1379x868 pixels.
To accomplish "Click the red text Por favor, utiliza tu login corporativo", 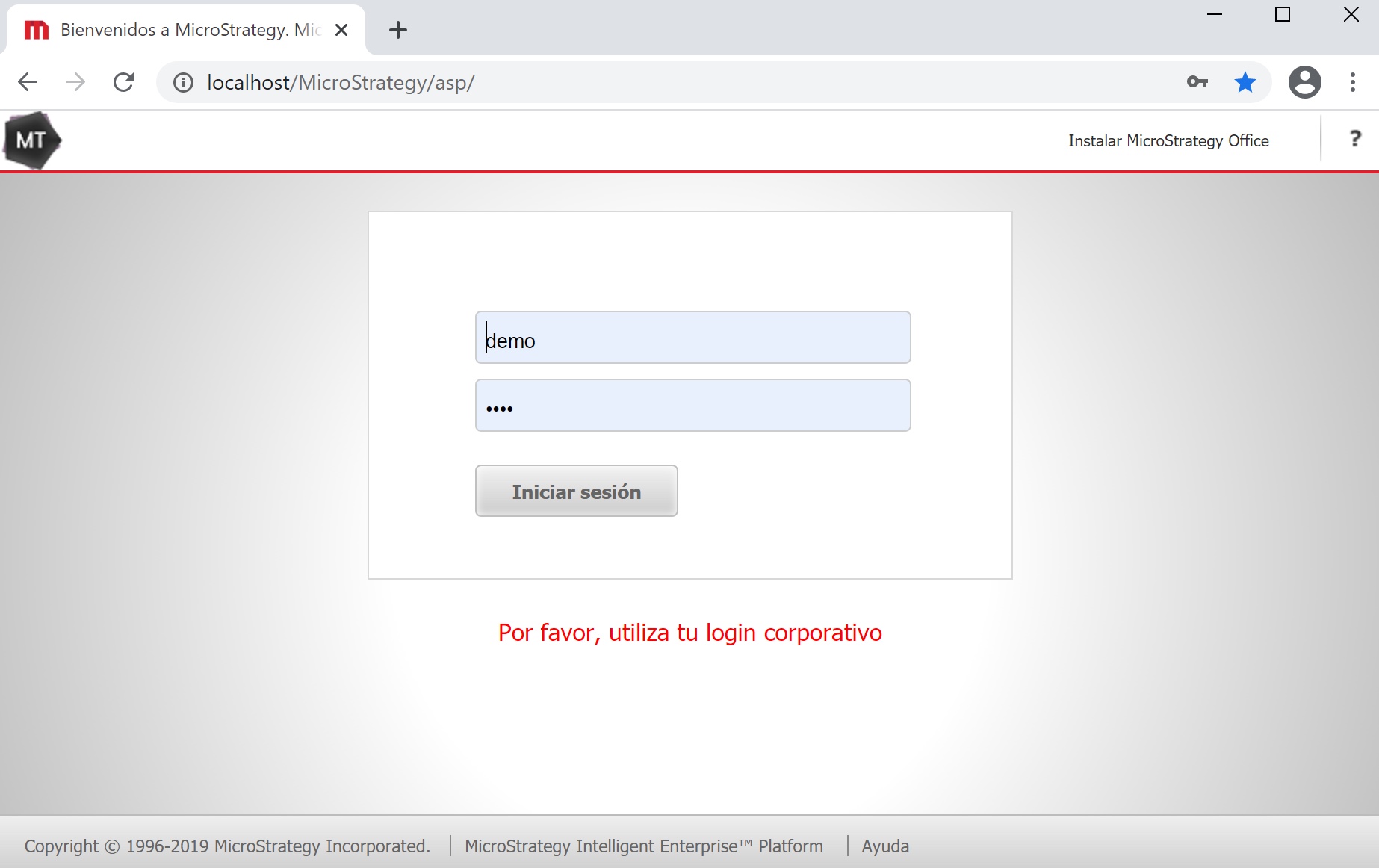I will tap(690, 633).
